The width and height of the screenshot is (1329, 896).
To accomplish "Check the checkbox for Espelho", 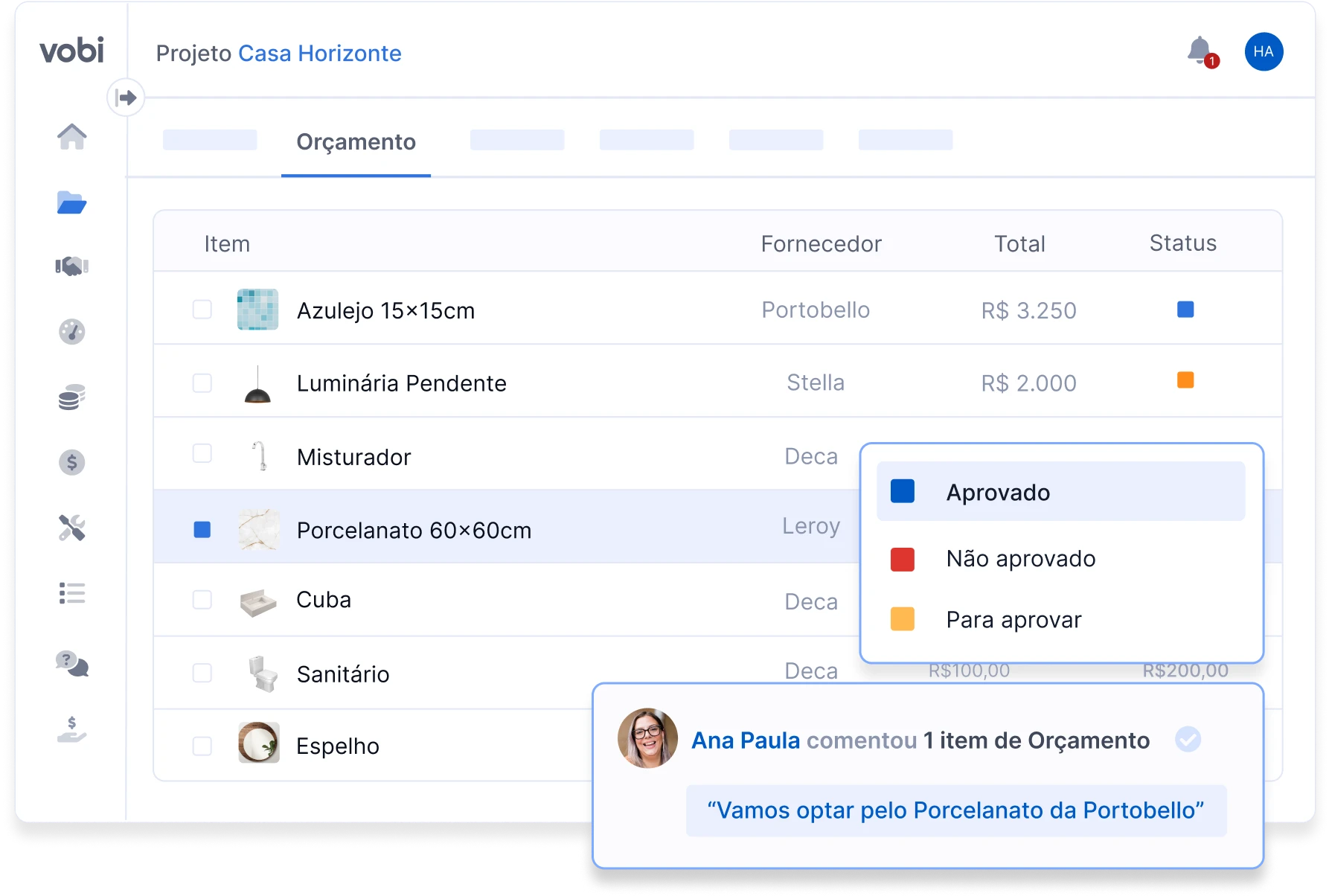I will point(202,746).
